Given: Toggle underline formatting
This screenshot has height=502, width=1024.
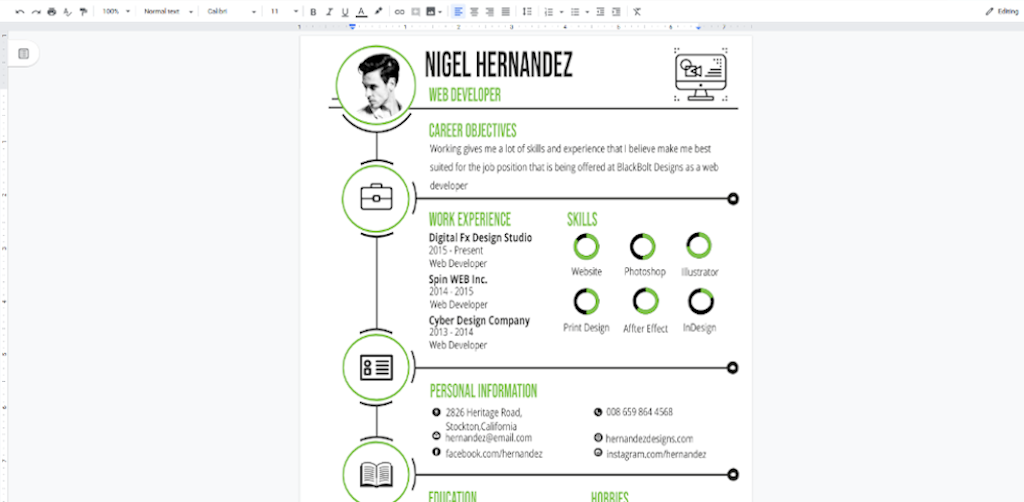Looking at the screenshot, I should click(345, 12).
